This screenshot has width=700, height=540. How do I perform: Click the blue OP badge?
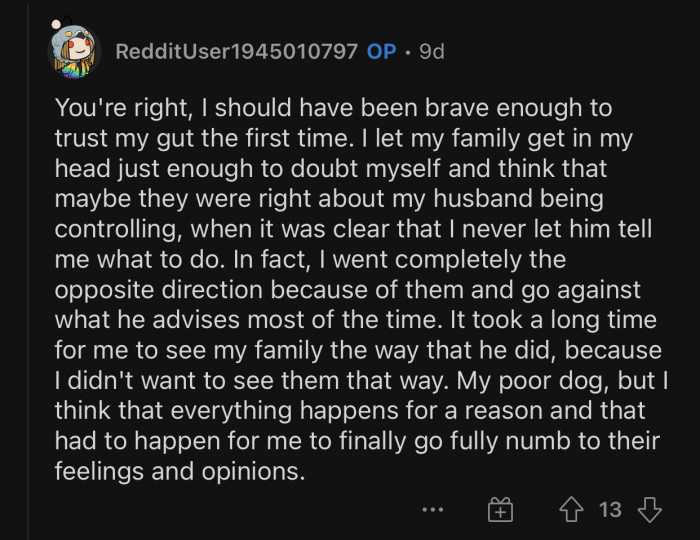coord(382,51)
